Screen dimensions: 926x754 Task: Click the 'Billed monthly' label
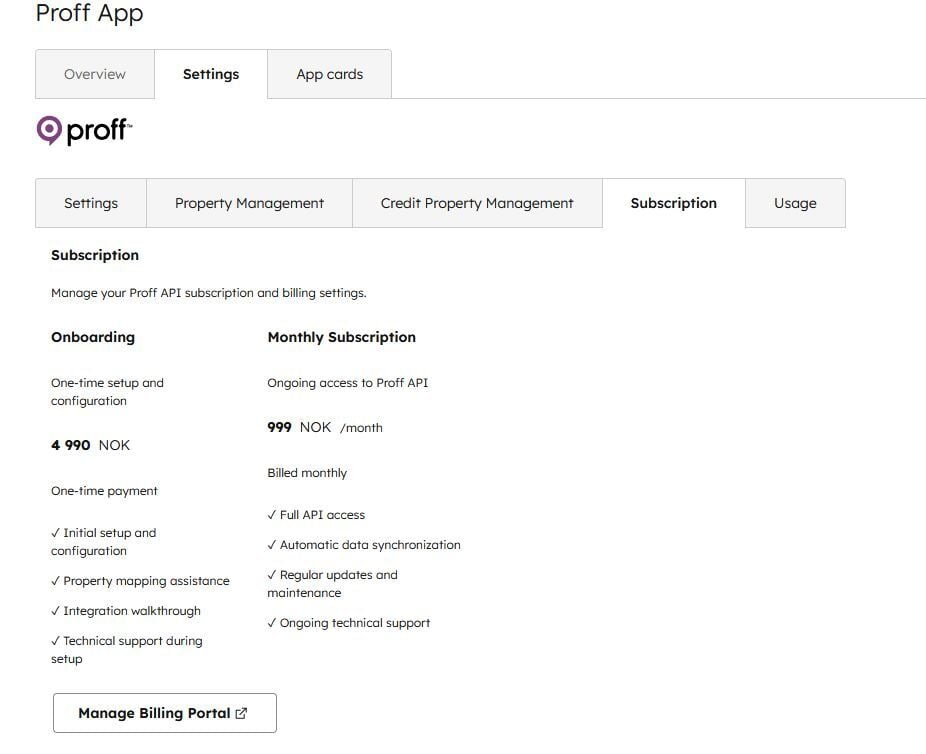point(307,473)
